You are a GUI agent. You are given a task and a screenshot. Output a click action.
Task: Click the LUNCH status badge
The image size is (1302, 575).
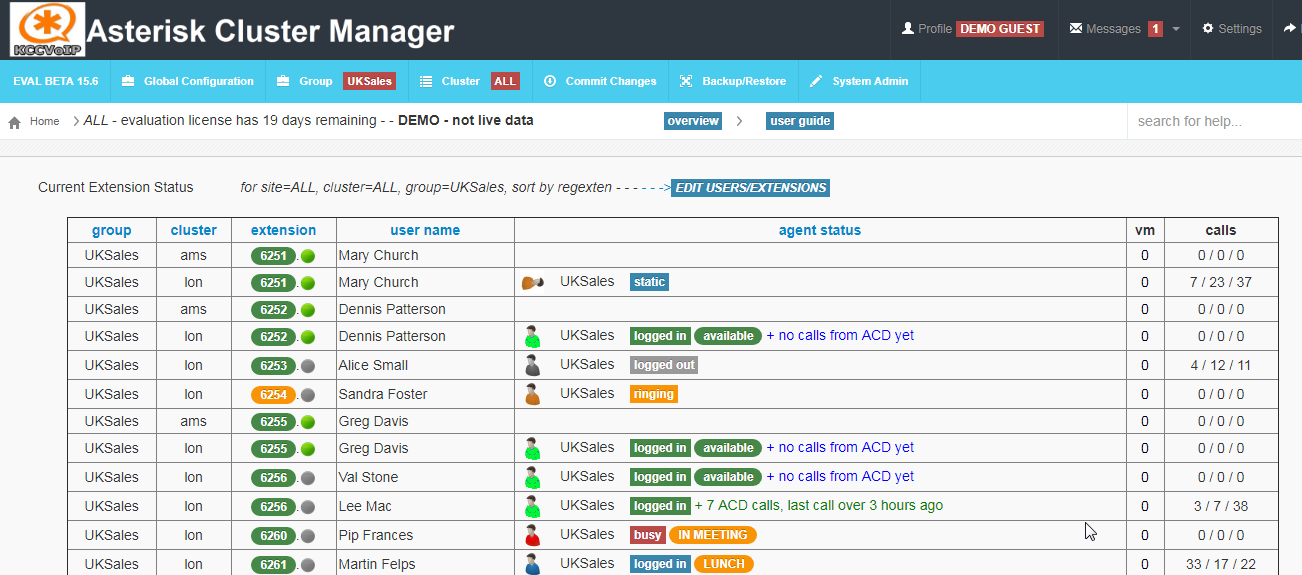point(724,564)
